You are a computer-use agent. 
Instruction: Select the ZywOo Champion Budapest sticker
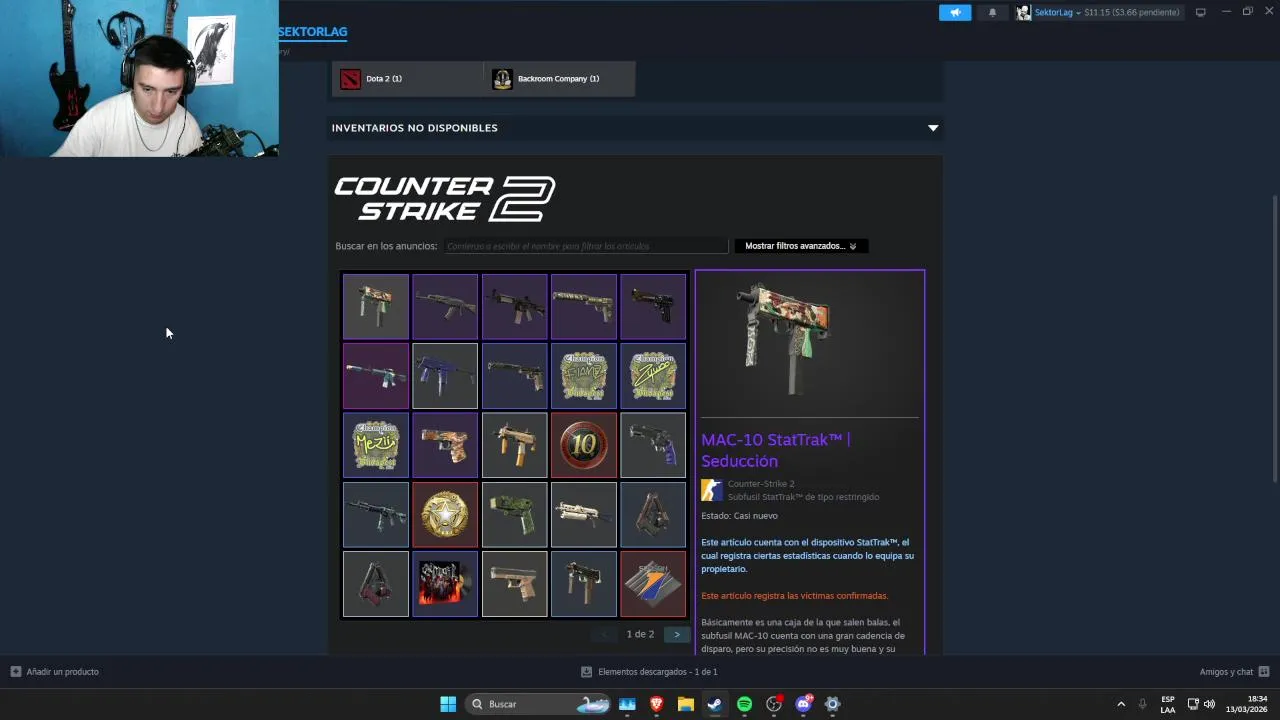pos(653,376)
